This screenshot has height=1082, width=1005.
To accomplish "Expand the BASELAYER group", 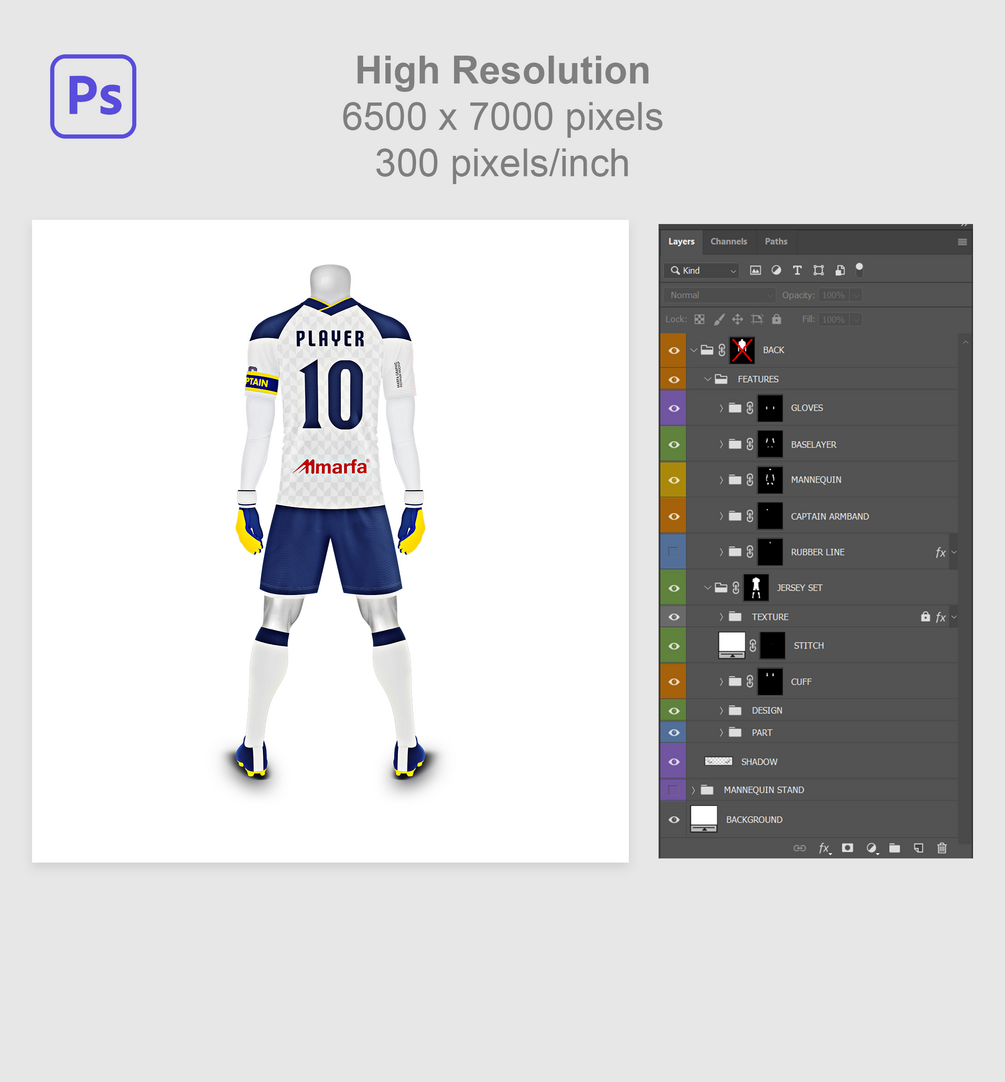I will (x=721, y=444).
